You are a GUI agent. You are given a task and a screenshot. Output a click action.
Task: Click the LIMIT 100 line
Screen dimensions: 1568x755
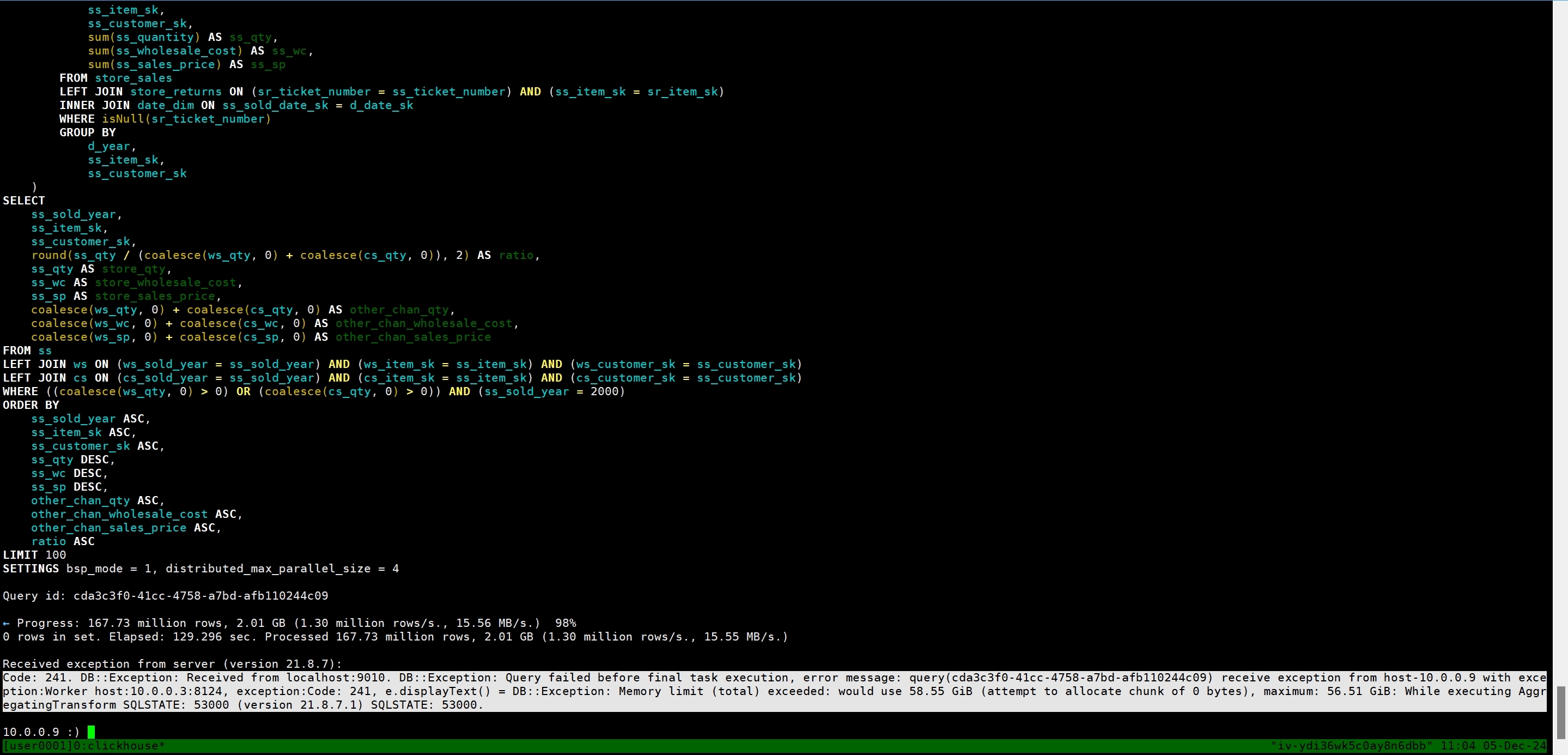[x=35, y=555]
